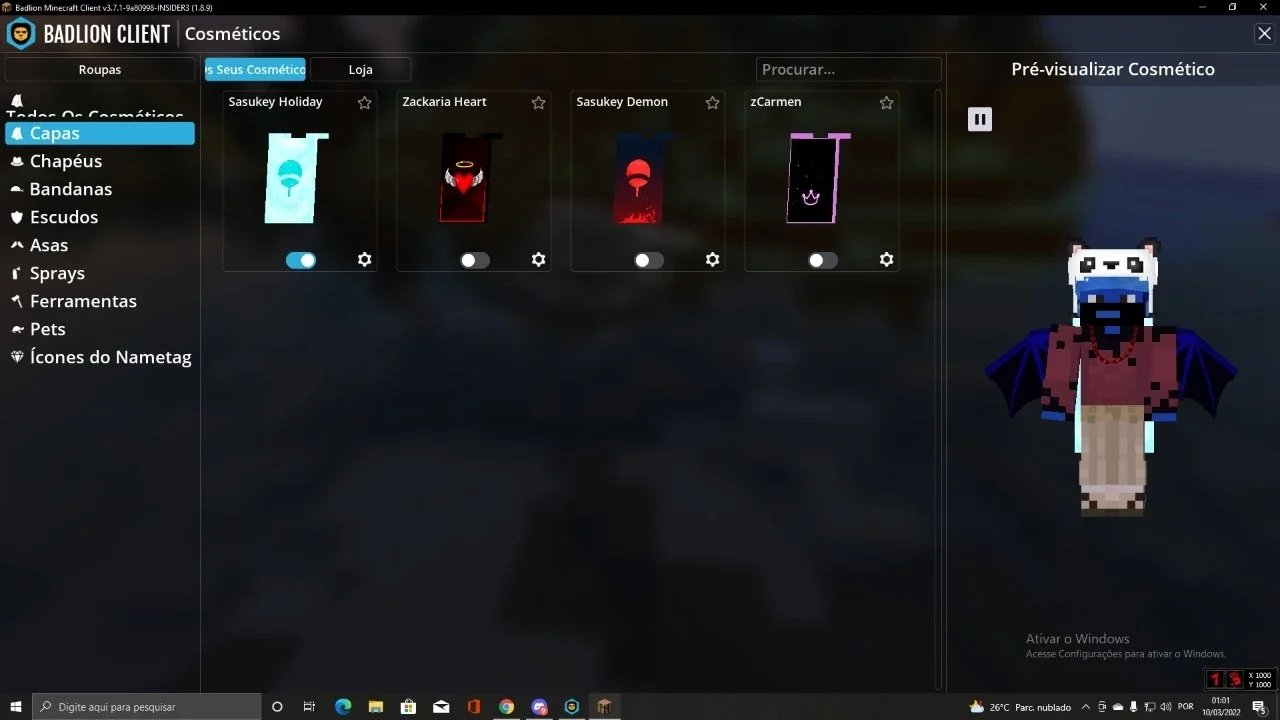Open Sasukey Demon cape settings gear
This screenshot has height=720, width=1280.
click(713, 260)
